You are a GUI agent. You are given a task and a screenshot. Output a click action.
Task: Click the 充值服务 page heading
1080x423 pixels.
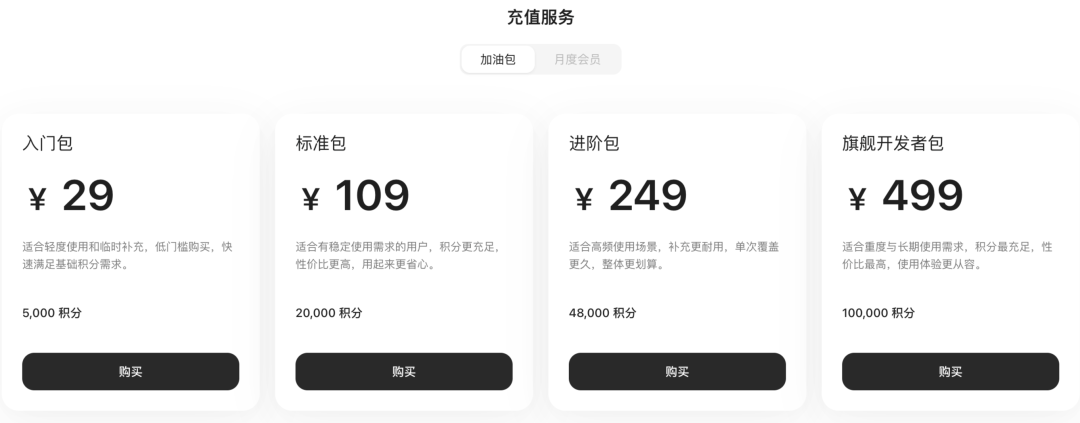coord(540,17)
